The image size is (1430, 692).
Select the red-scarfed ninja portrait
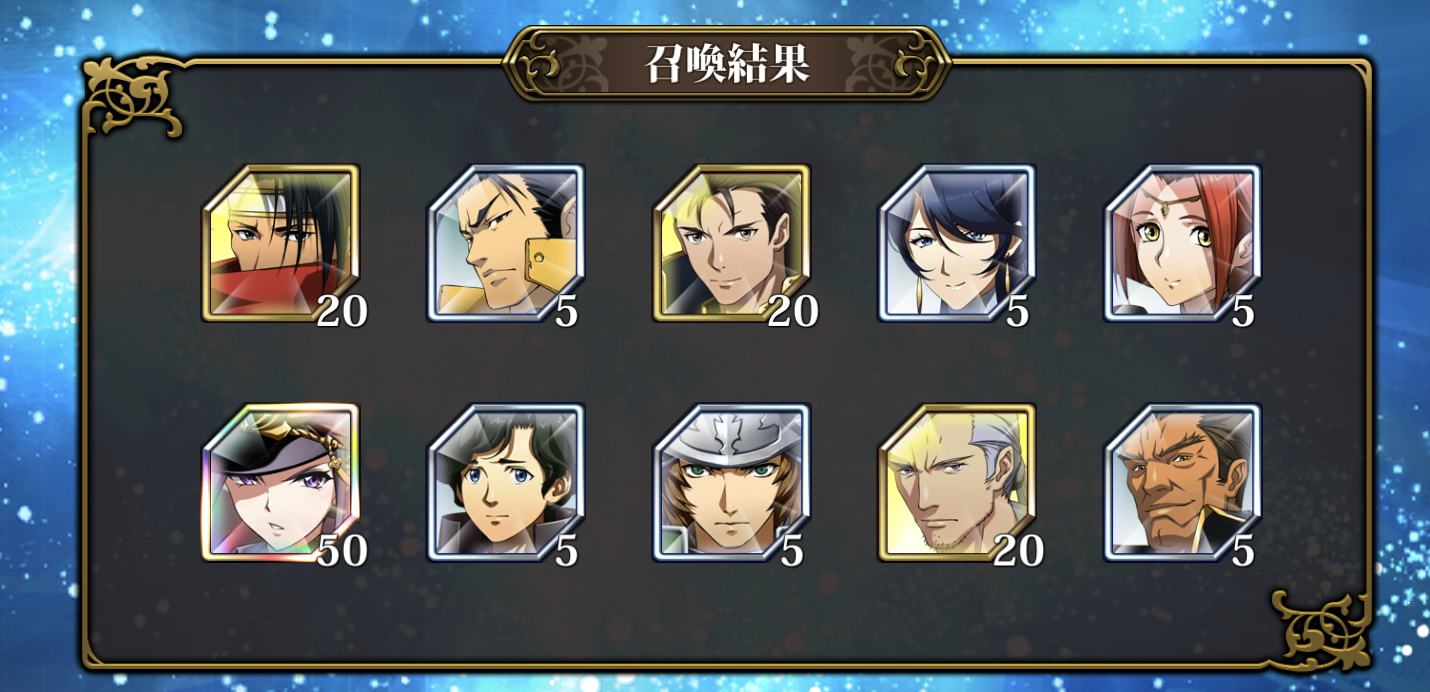click(x=280, y=243)
